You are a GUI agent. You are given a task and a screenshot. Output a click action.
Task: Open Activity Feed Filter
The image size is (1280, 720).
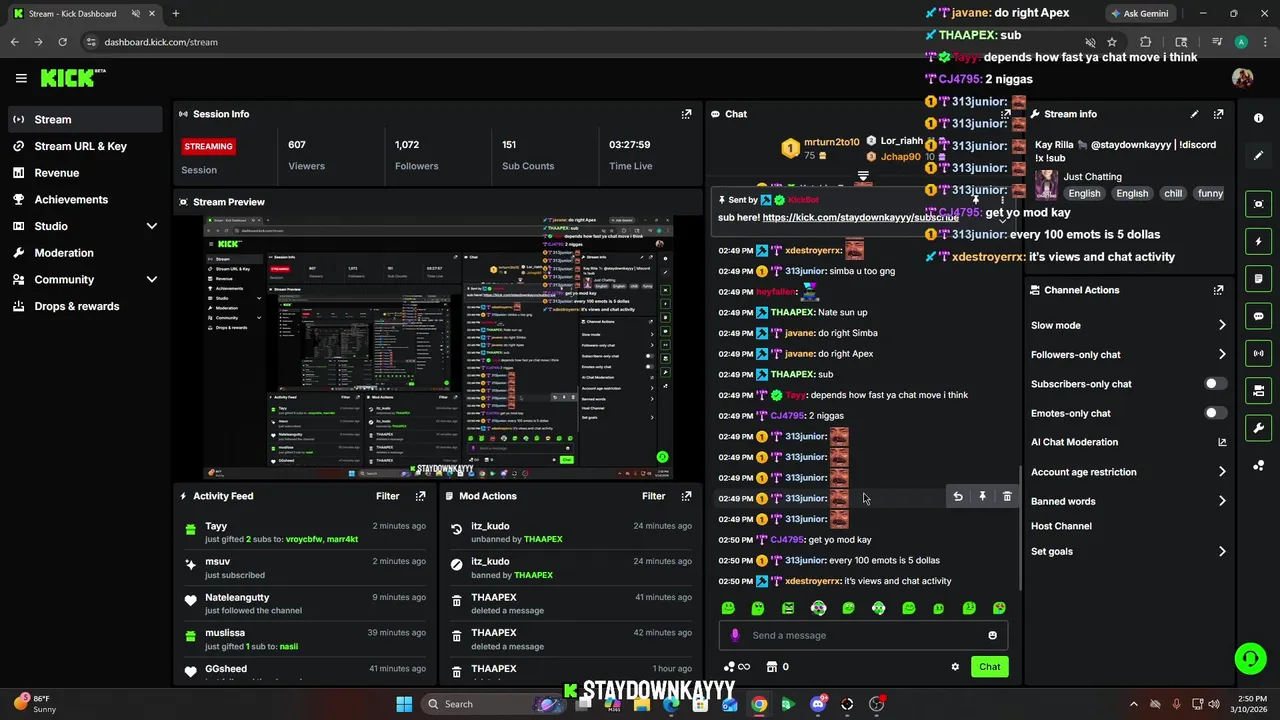pyautogui.click(x=387, y=496)
